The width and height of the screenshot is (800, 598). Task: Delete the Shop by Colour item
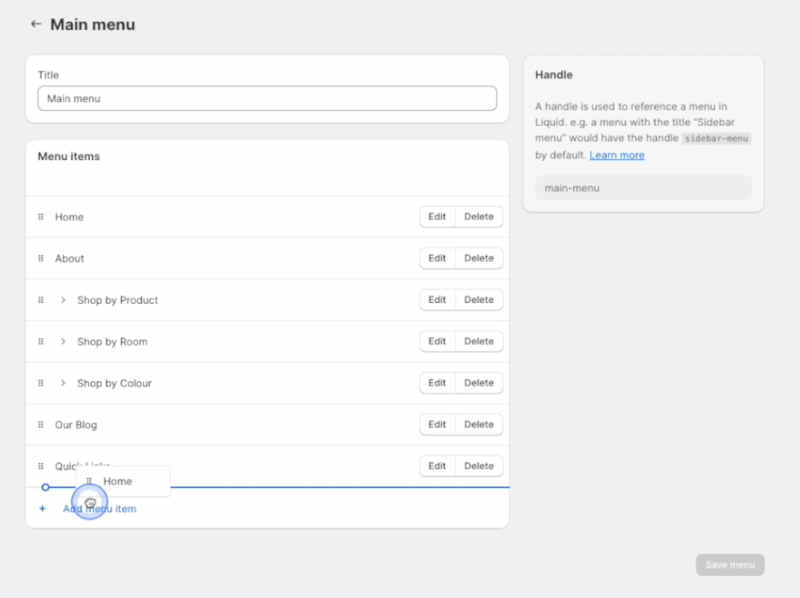tap(478, 383)
